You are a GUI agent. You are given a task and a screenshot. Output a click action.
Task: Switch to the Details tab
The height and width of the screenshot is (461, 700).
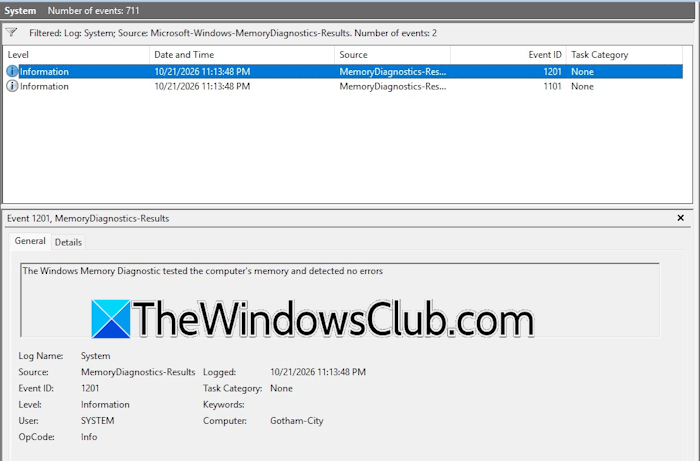68,242
